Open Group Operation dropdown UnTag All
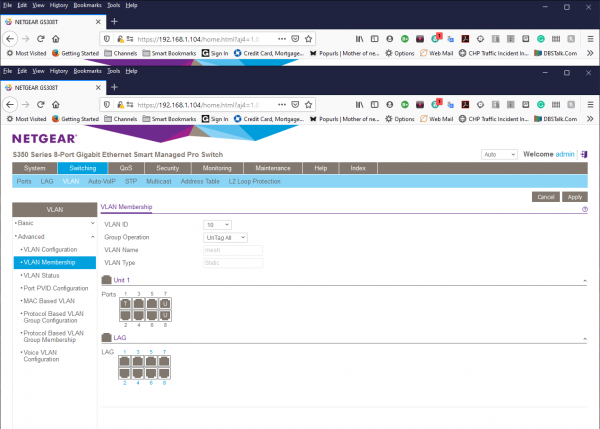The height and width of the screenshot is (429, 600). pyautogui.click(x=225, y=238)
